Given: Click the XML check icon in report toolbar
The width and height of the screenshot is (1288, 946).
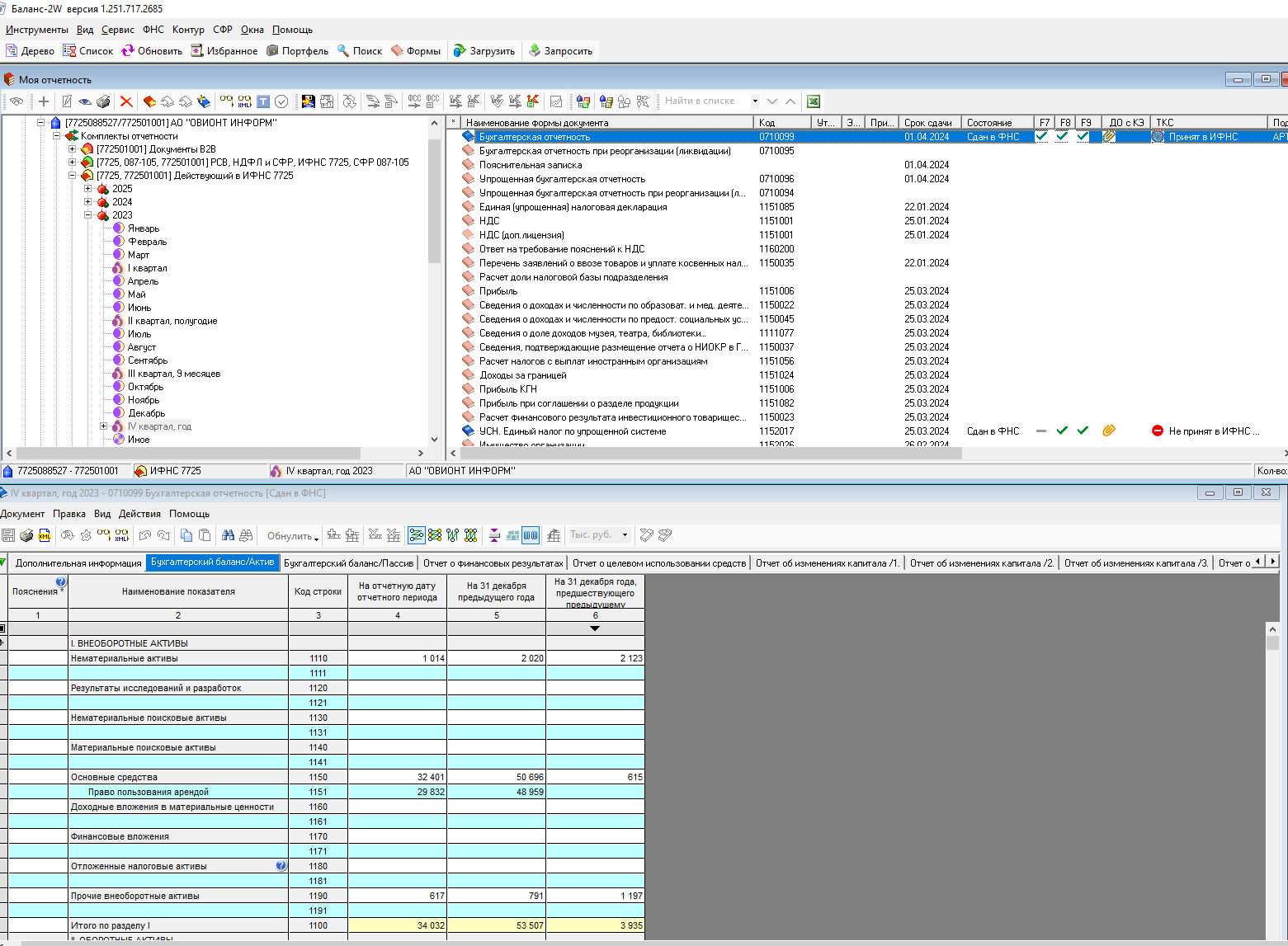Looking at the screenshot, I should 245,101.
